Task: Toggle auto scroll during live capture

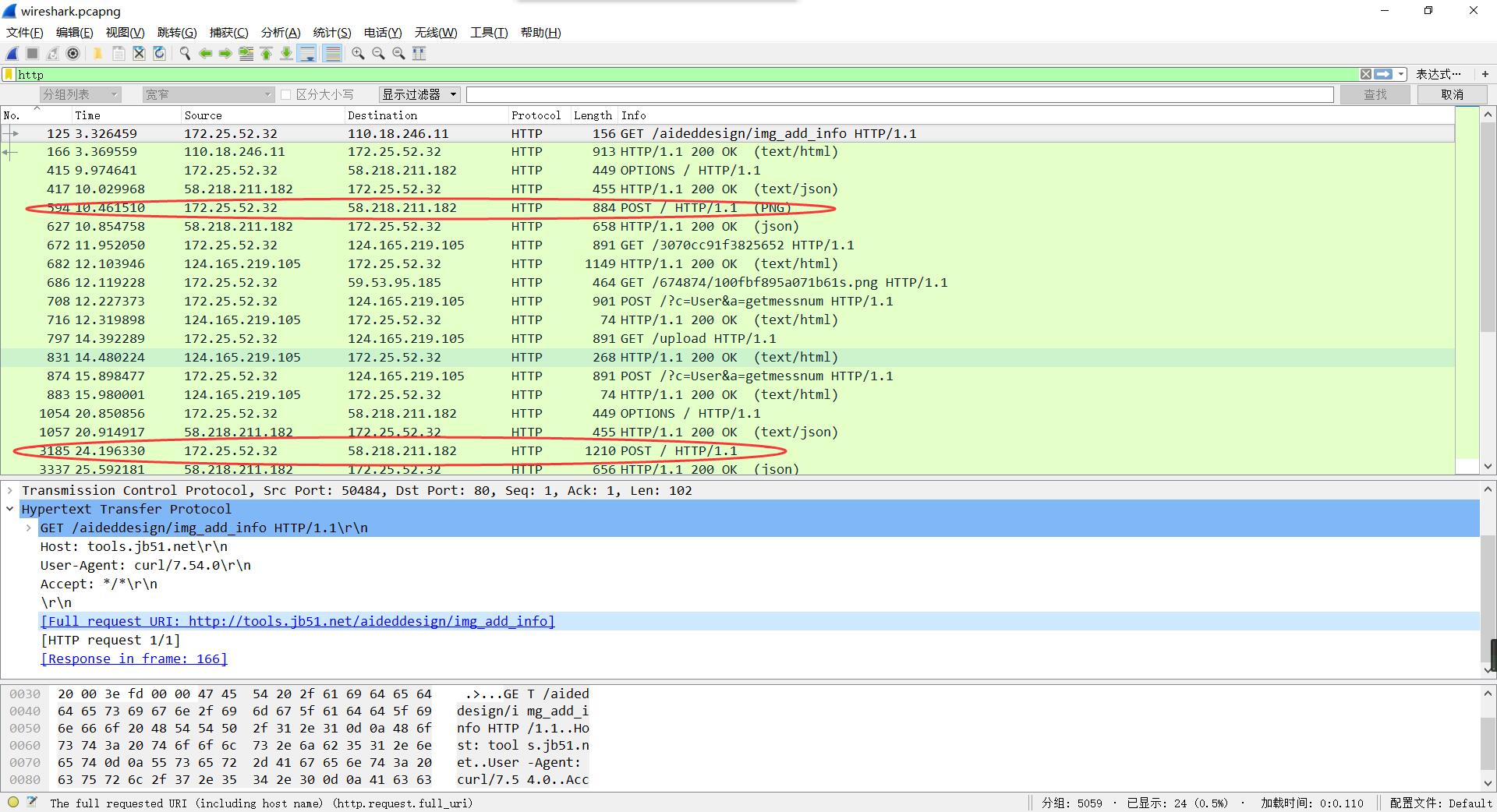Action: [x=307, y=54]
